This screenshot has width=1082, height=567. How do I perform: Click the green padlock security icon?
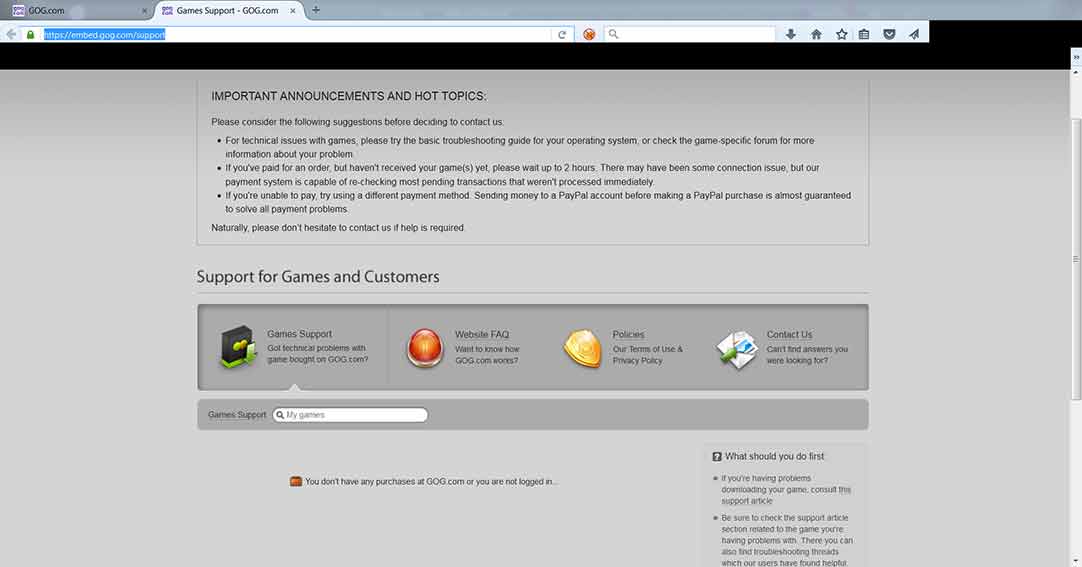30,34
